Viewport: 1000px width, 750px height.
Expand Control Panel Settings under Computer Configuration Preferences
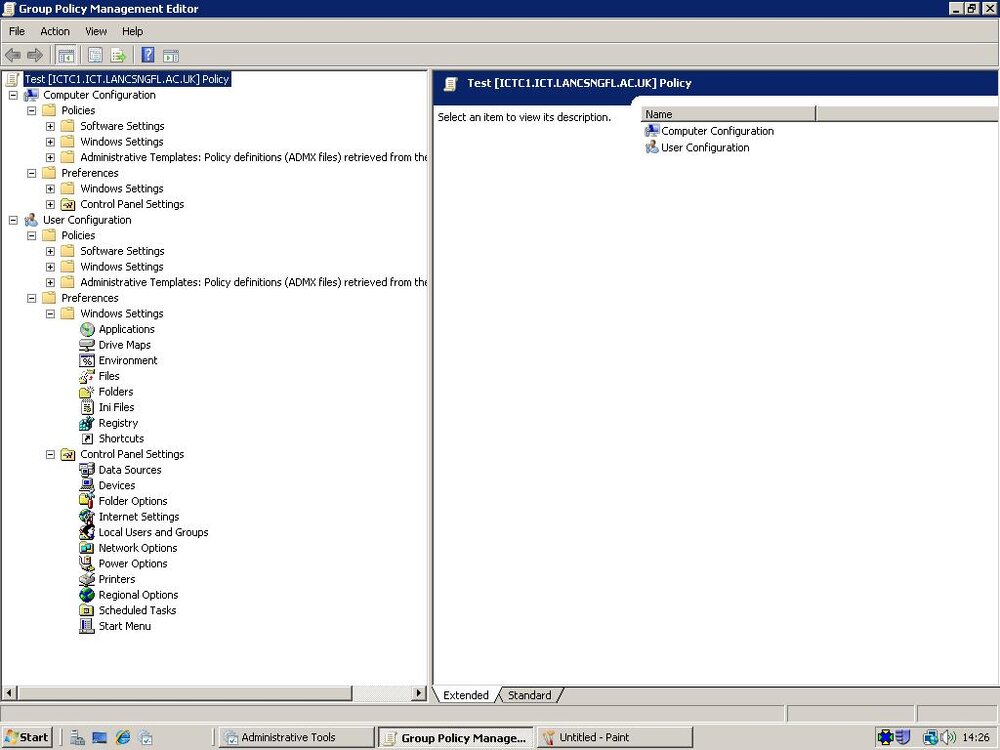tap(50, 205)
